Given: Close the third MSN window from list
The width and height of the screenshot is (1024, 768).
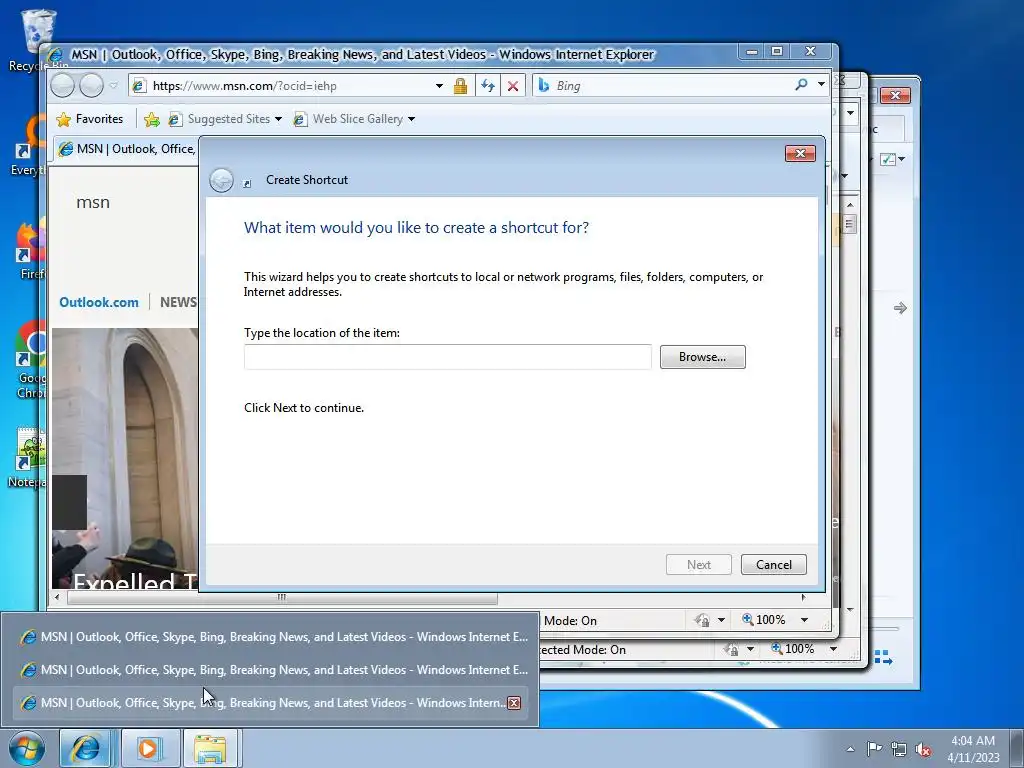Looking at the screenshot, I should 514,703.
